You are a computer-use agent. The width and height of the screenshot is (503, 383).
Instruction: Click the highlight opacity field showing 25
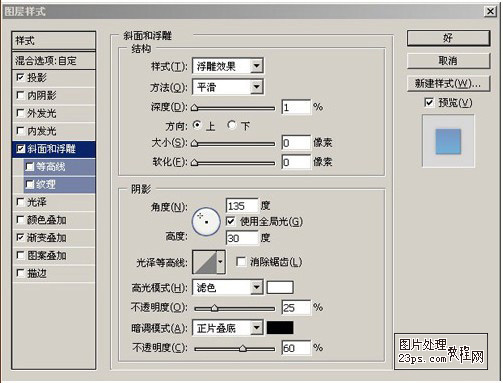click(296, 307)
